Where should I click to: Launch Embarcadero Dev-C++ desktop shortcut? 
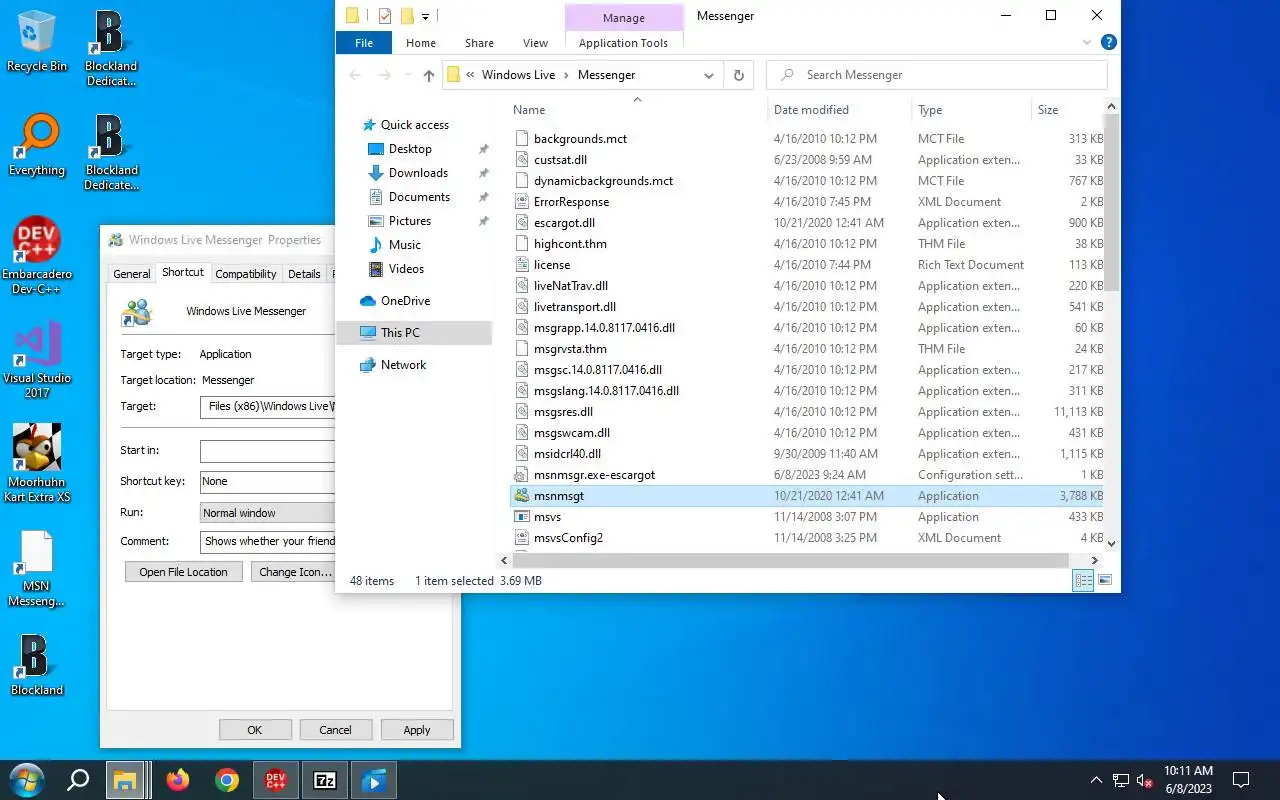37,255
